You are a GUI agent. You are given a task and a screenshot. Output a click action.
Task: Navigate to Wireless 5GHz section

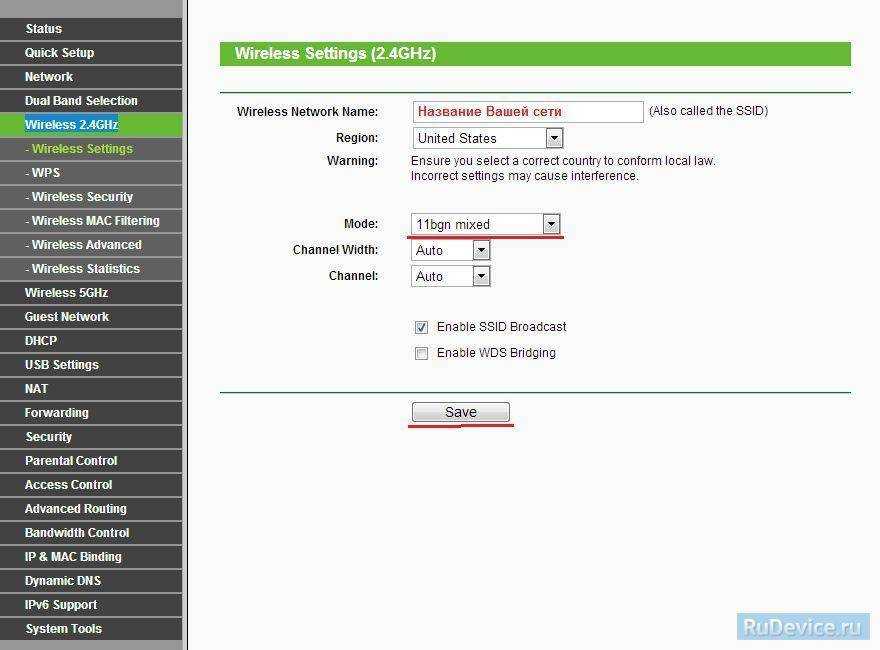tap(66, 293)
